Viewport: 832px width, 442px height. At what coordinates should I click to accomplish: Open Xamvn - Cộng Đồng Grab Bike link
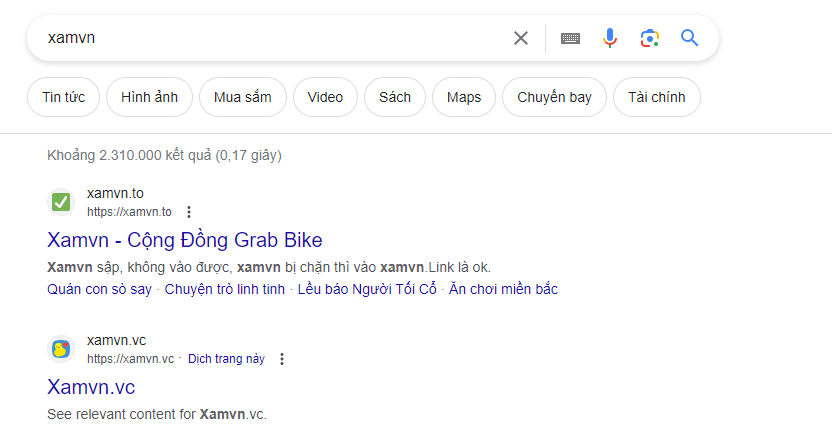[185, 240]
